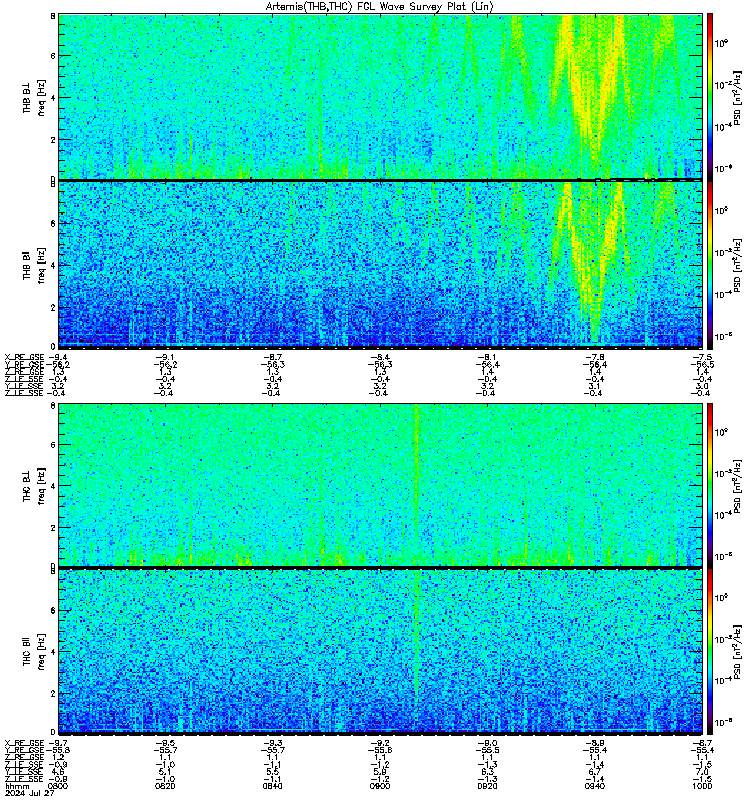Click the "0820" time label

click(x=165, y=786)
